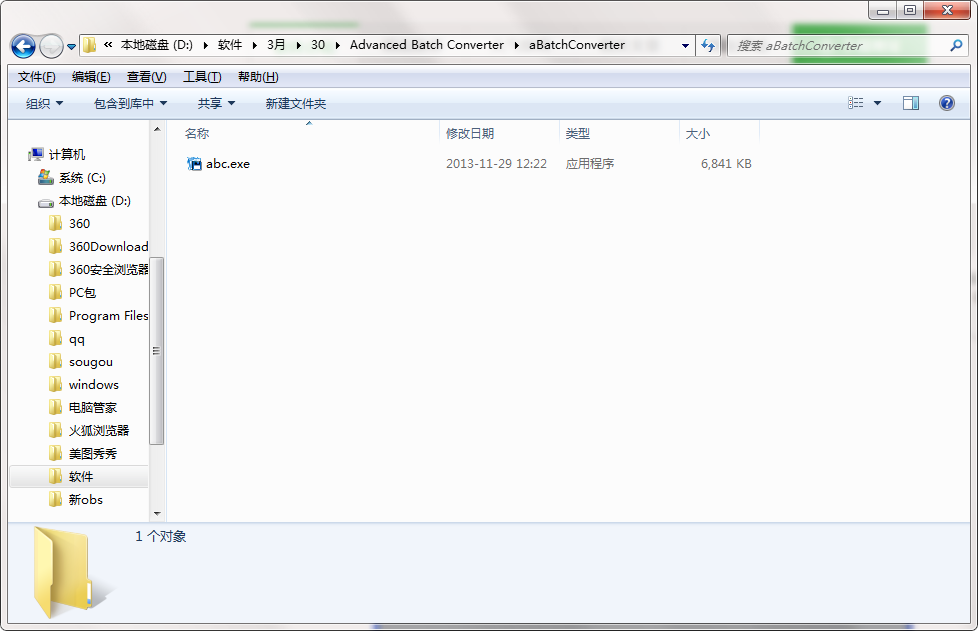Open the 帮助(H) menu
This screenshot has height=631, width=978.
[258, 77]
